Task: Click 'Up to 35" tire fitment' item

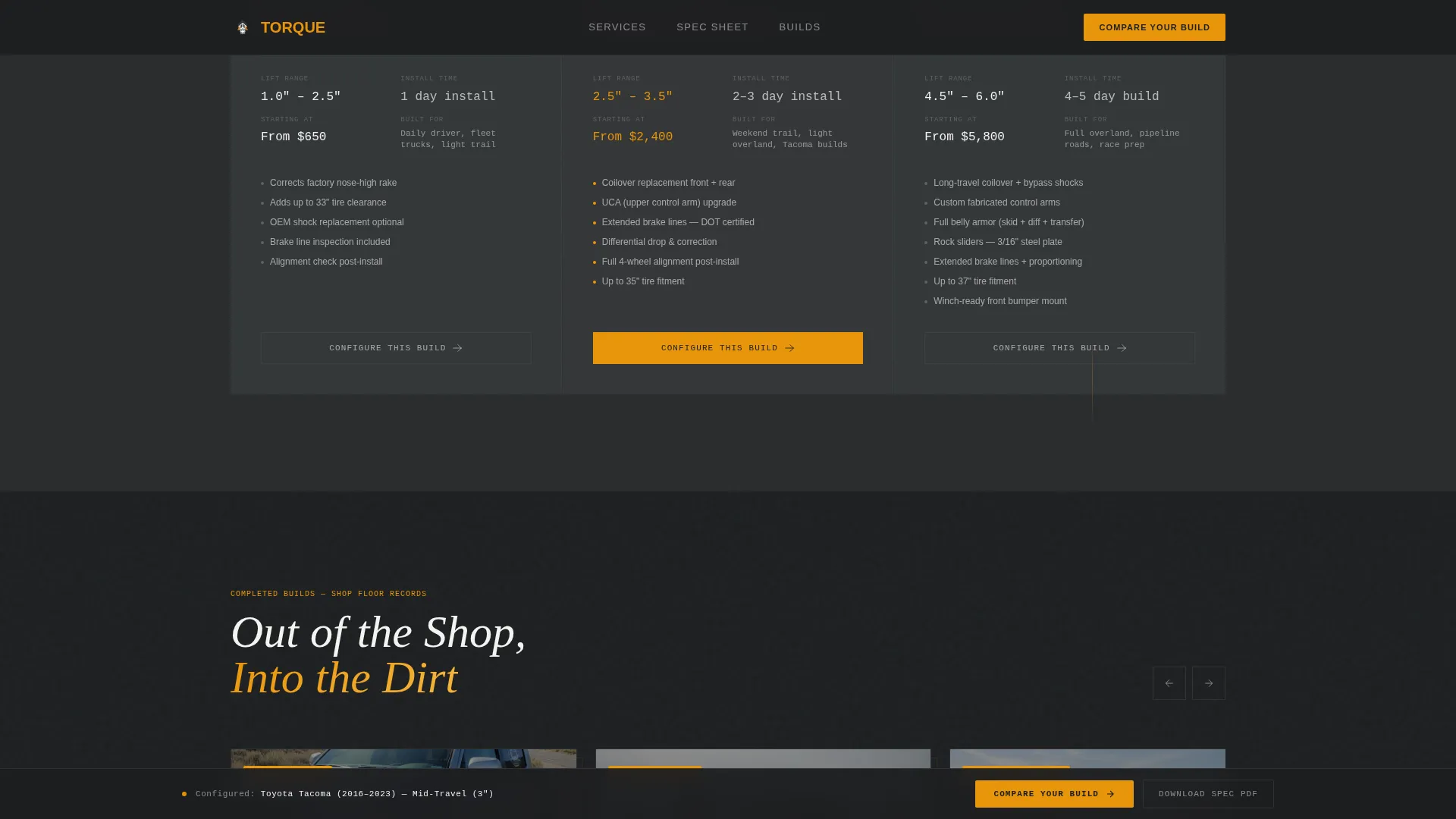Action: pos(643,281)
